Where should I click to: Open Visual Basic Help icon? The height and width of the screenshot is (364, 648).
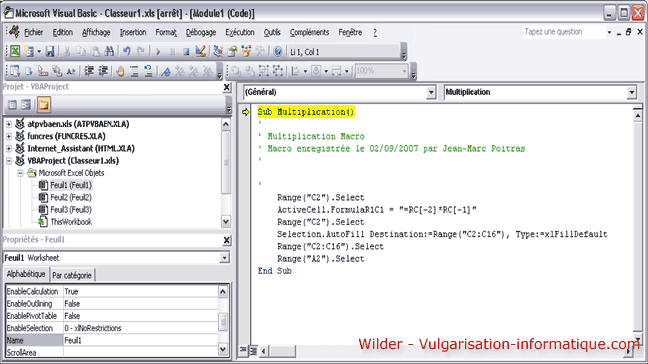(278, 51)
